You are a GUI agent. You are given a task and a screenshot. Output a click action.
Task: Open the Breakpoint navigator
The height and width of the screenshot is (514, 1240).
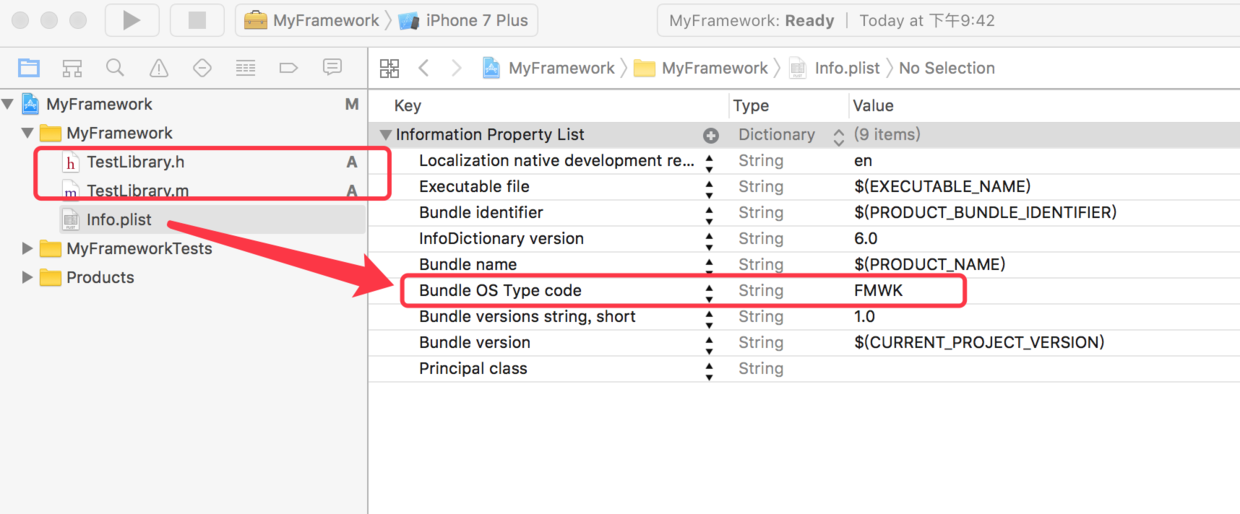[x=288, y=68]
